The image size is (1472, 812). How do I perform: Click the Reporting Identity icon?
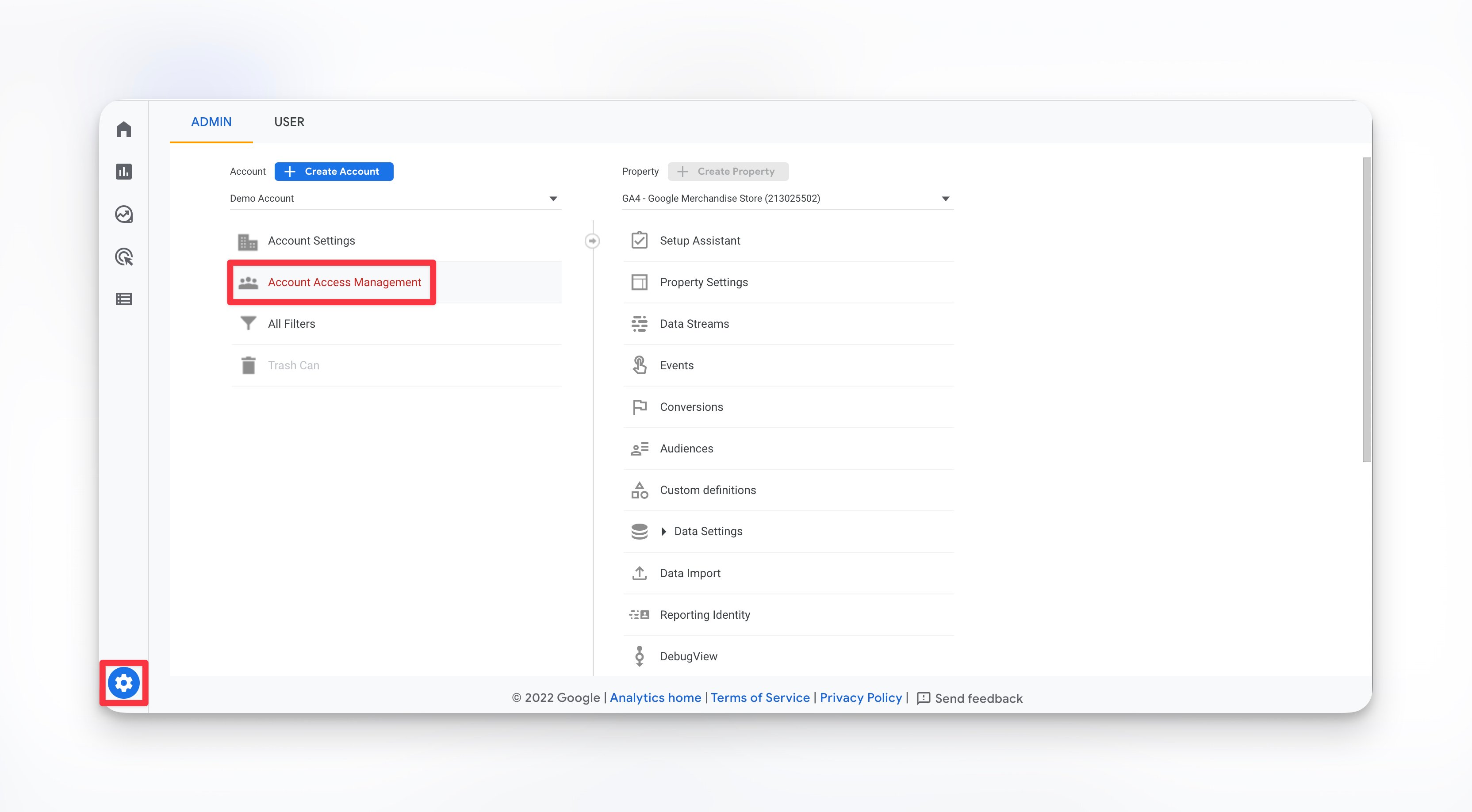tap(640, 615)
